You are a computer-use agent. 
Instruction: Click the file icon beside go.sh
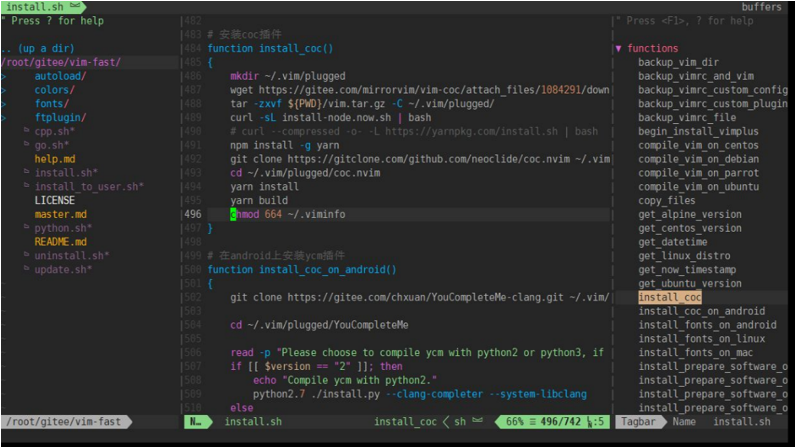[x=26, y=144]
